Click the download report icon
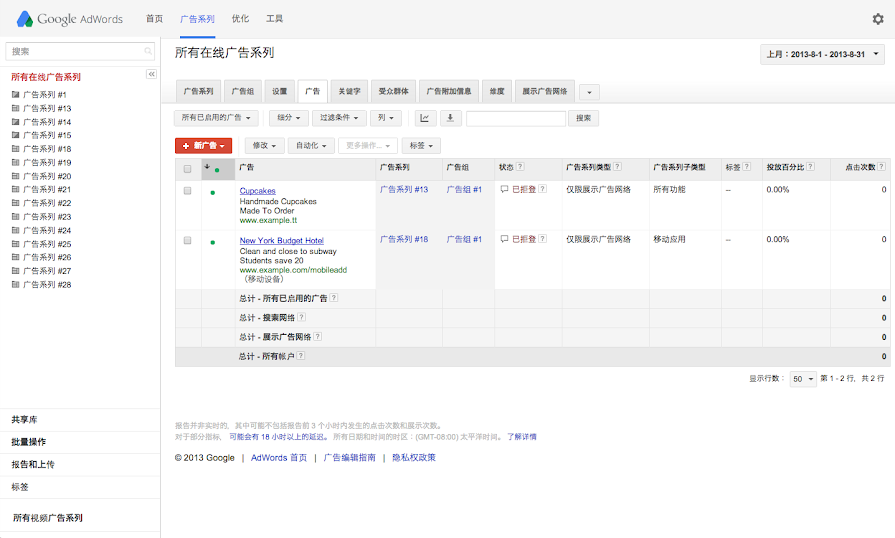This screenshot has width=895, height=538. point(451,118)
